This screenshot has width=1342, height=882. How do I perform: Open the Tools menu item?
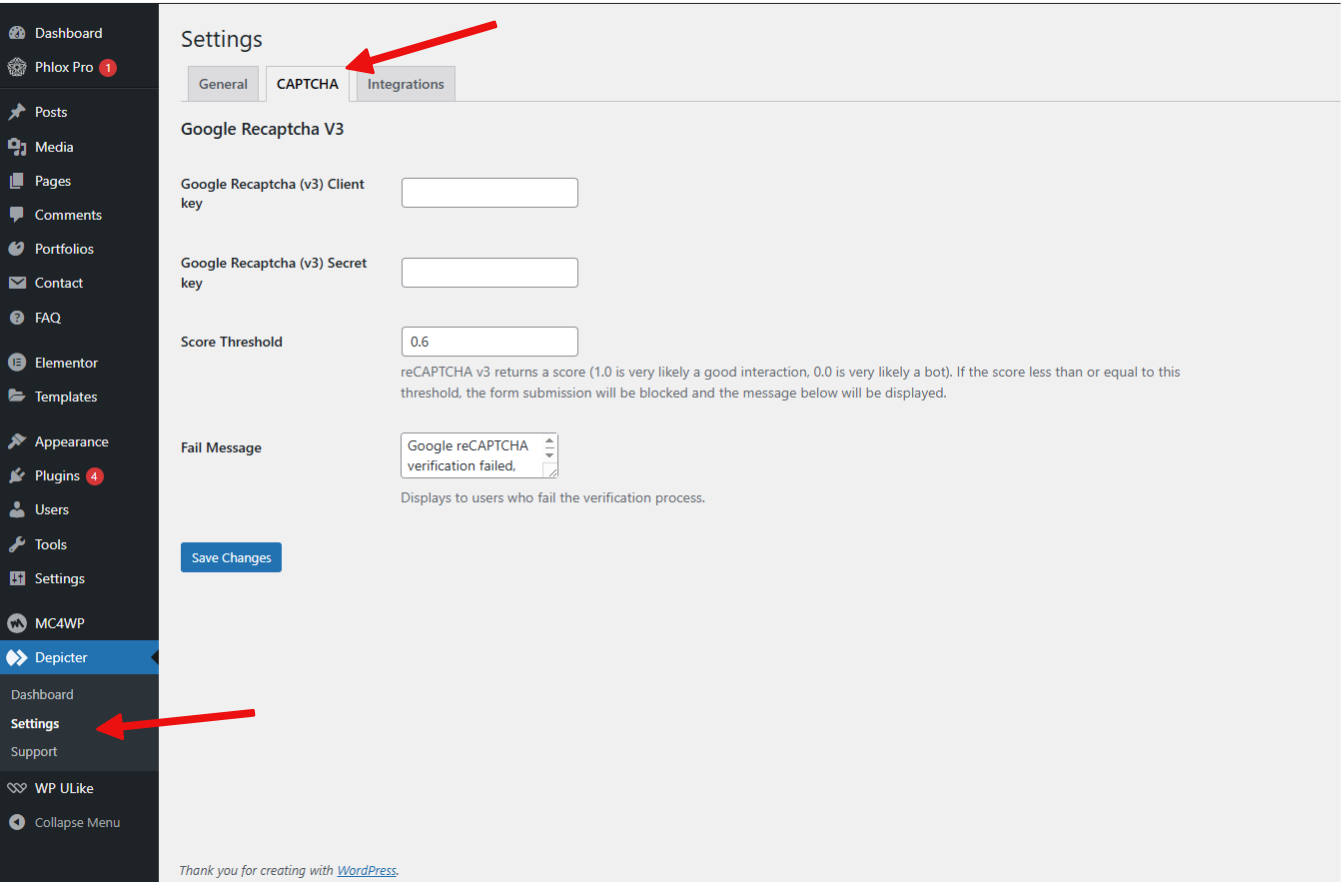point(51,545)
